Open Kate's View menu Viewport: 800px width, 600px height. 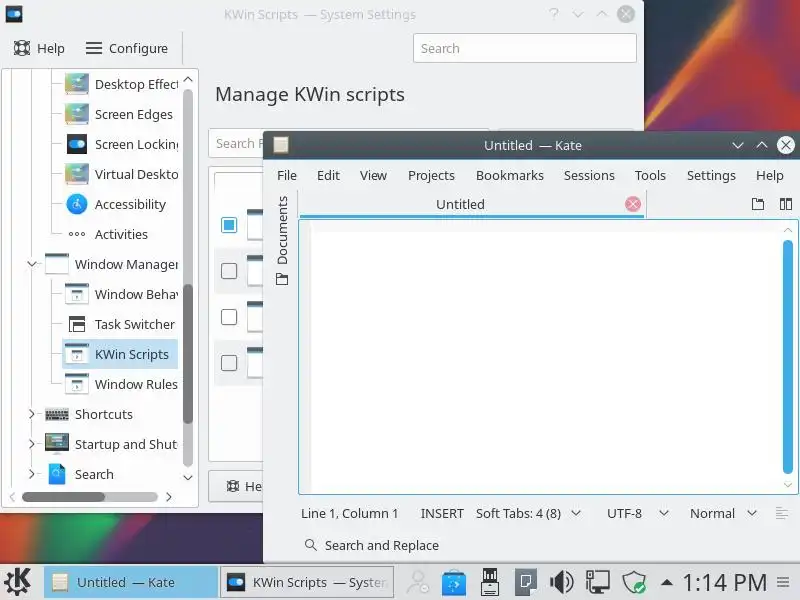point(373,176)
